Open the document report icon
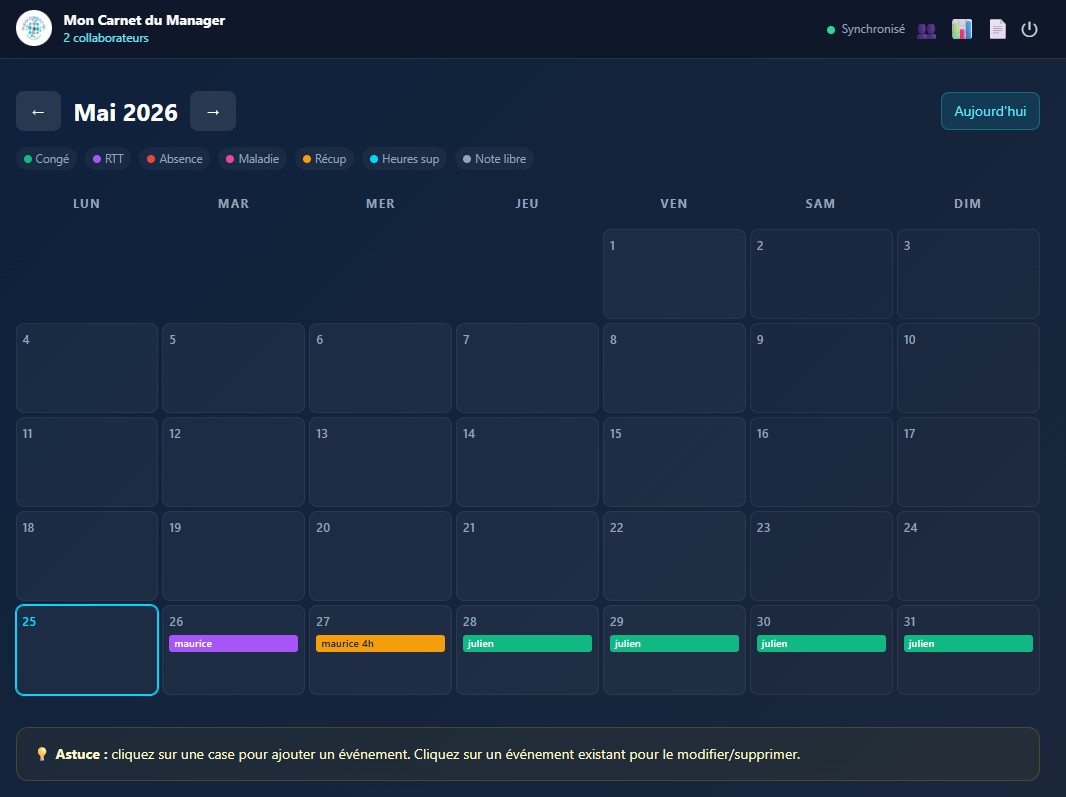Screen dimensions: 1066x797 [997, 29]
